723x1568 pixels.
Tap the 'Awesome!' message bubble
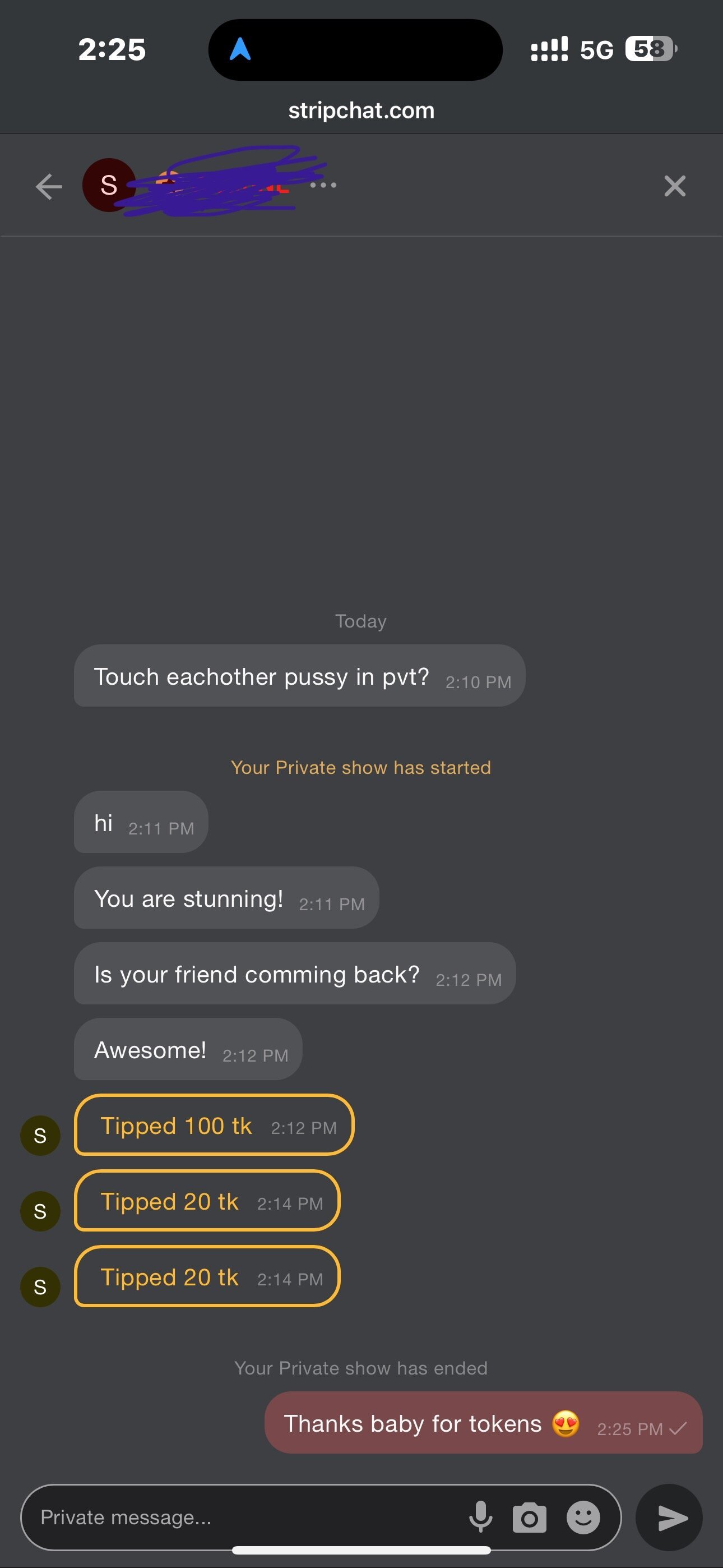point(188,1049)
